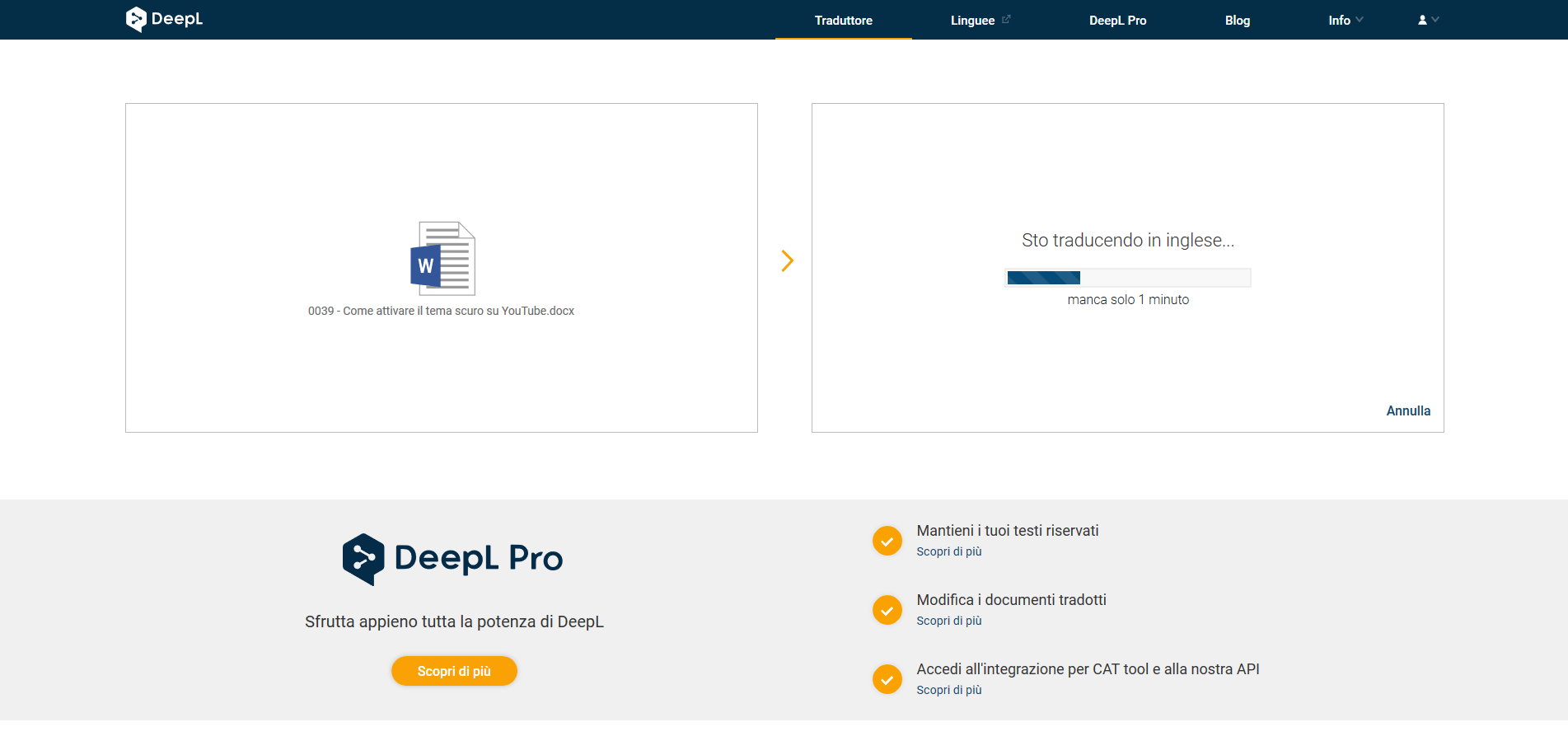Expand the Info menu
This screenshot has width=1568, height=741.
(x=1345, y=20)
